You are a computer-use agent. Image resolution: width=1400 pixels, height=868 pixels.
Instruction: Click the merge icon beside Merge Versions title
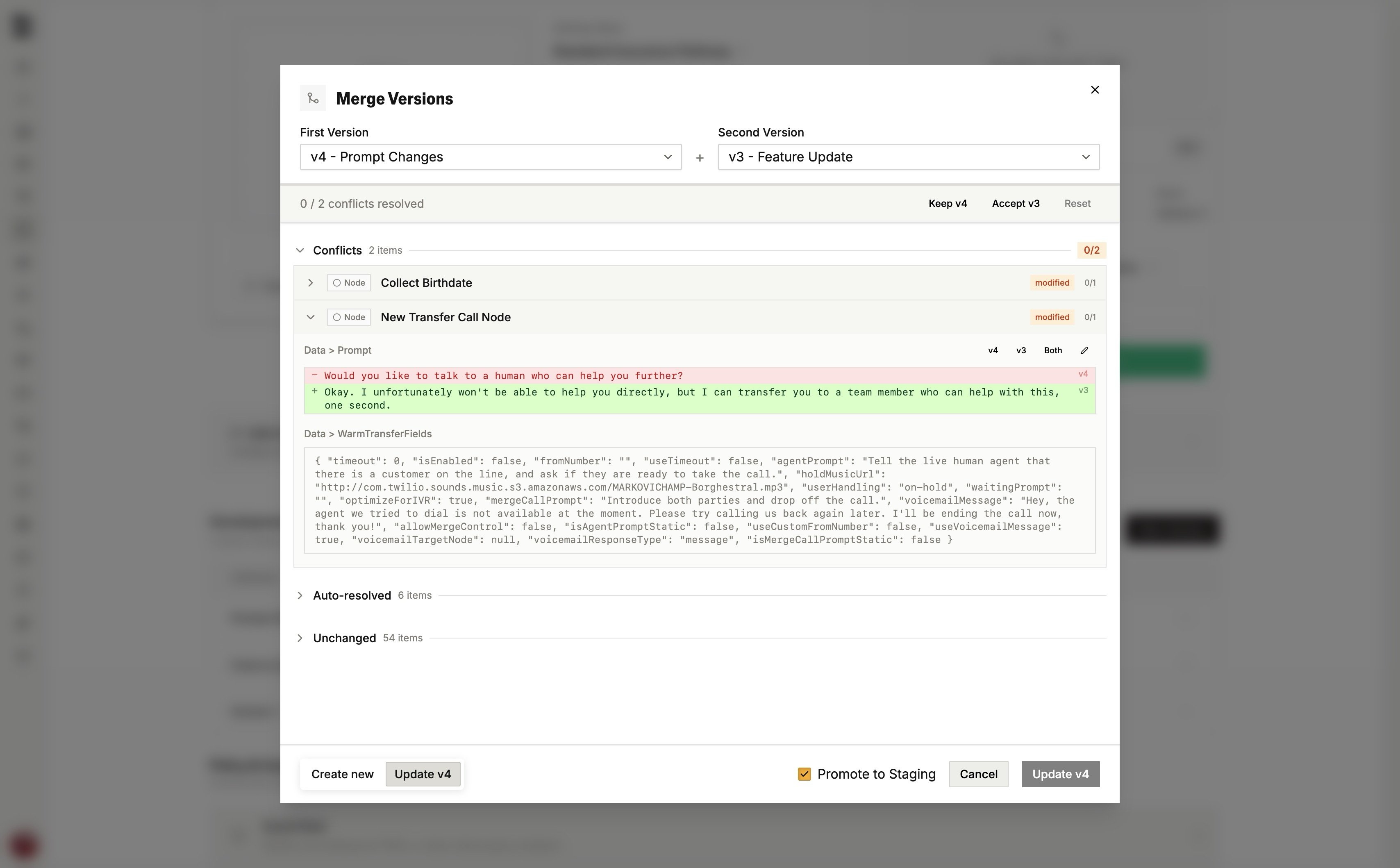click(x=313, y=98)
